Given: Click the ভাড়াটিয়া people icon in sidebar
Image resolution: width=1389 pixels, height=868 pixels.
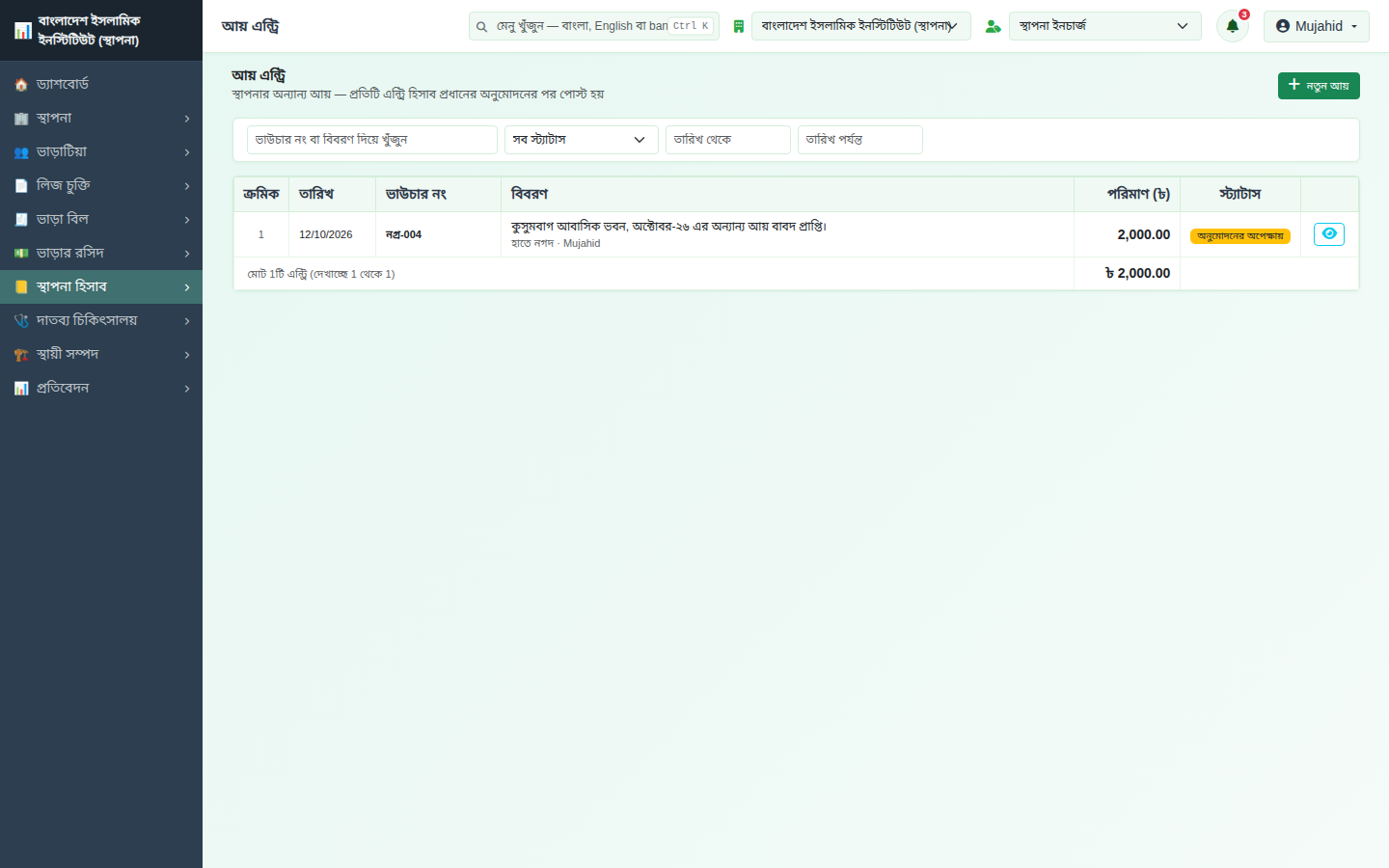Looking at the screenshot, I should point(21,152).
